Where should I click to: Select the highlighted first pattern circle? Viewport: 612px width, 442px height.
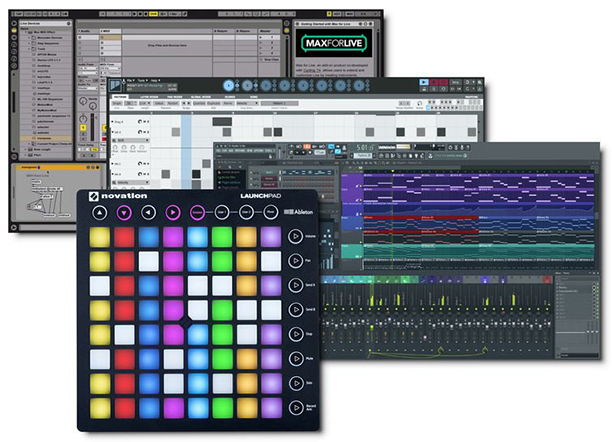(x=229, y=86)
